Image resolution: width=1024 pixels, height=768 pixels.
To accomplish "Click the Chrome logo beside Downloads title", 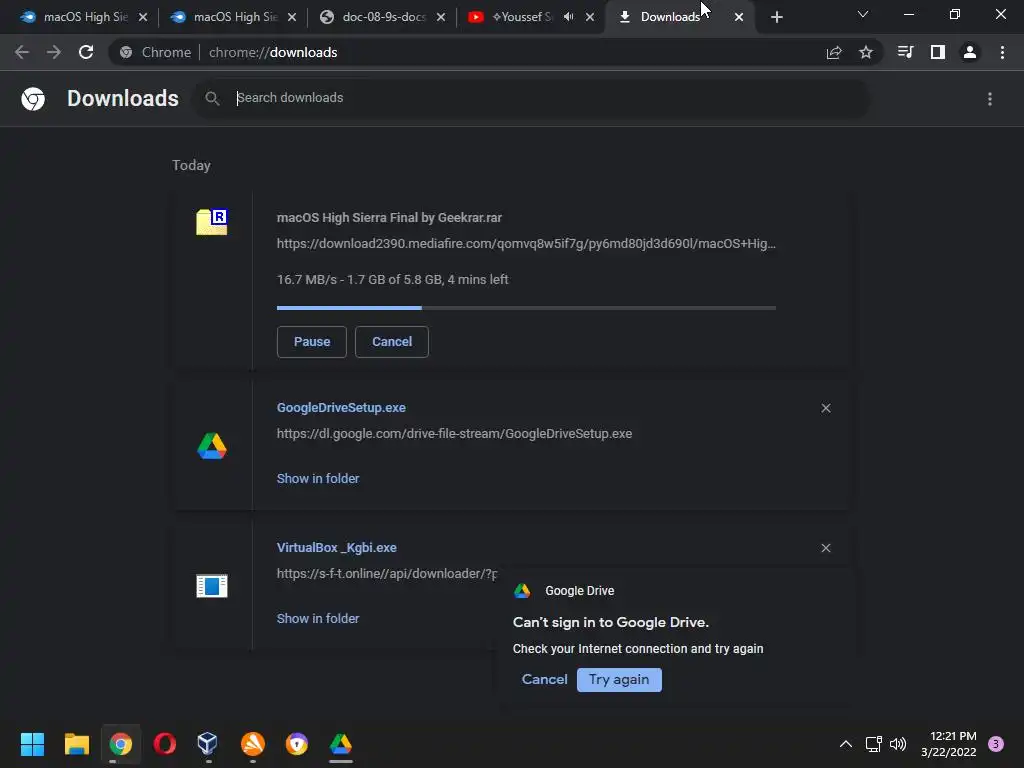I will tap(33, 99).
